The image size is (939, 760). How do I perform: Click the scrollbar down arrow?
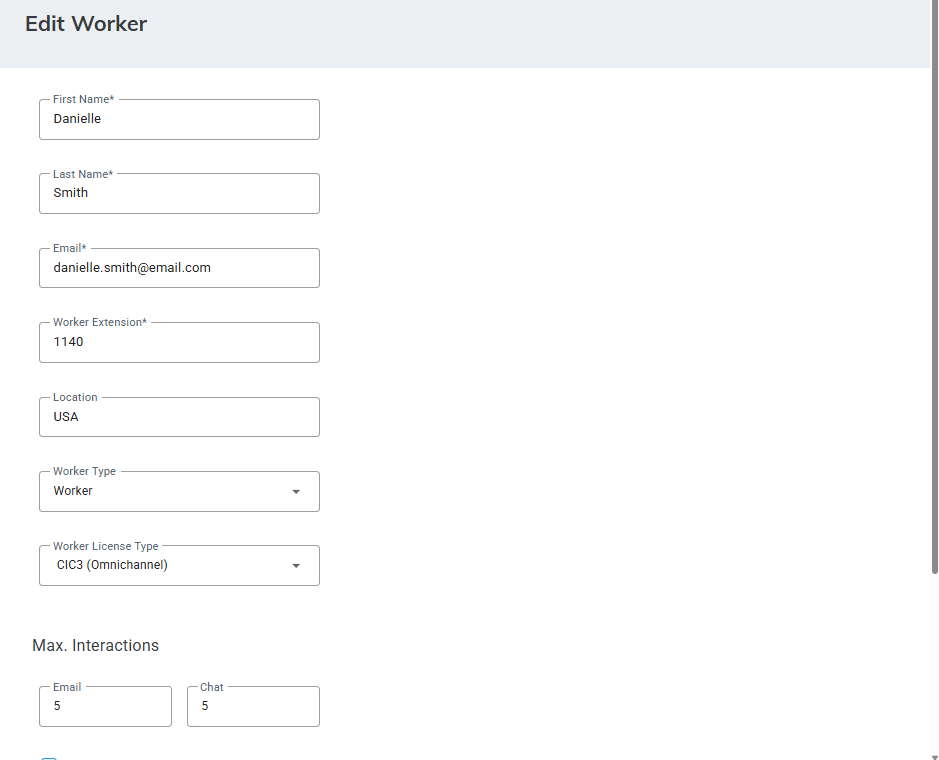[934, 755]
